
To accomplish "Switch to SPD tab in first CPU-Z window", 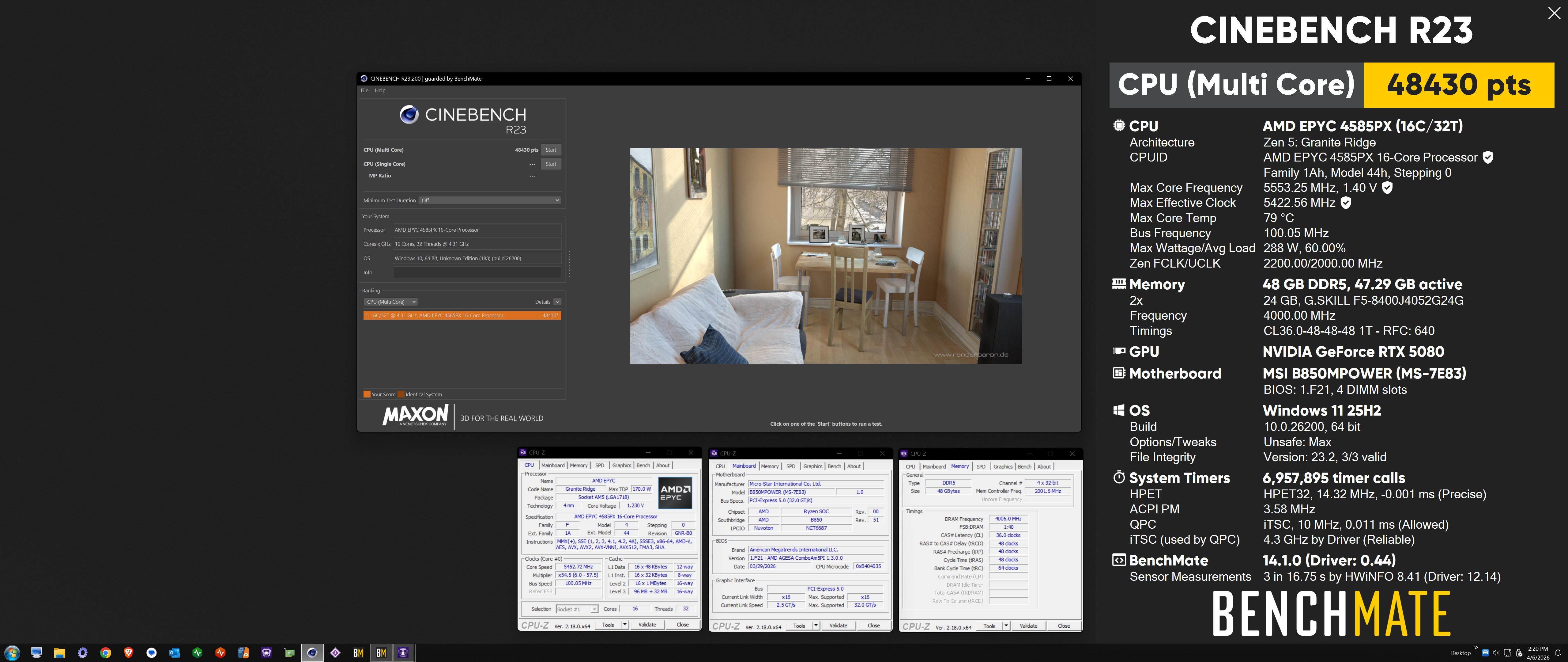I will 600,465.
